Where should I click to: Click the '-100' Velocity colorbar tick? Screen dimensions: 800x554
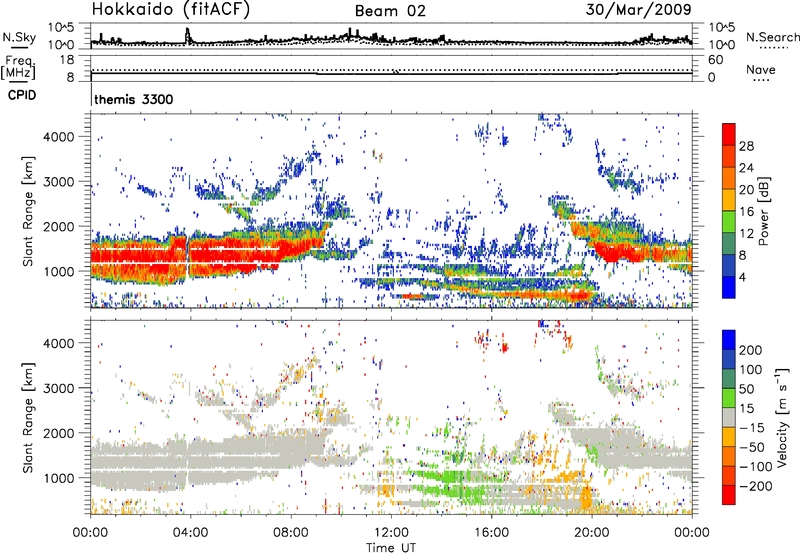pyautogui.click(x=755, y=467)
